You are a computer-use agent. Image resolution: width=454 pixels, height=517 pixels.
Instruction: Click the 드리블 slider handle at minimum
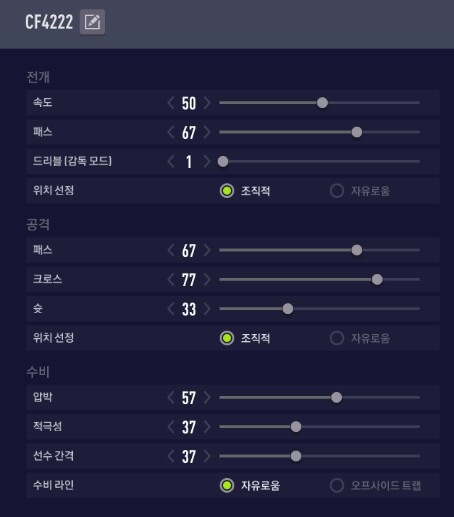click(x=223, y=162)
